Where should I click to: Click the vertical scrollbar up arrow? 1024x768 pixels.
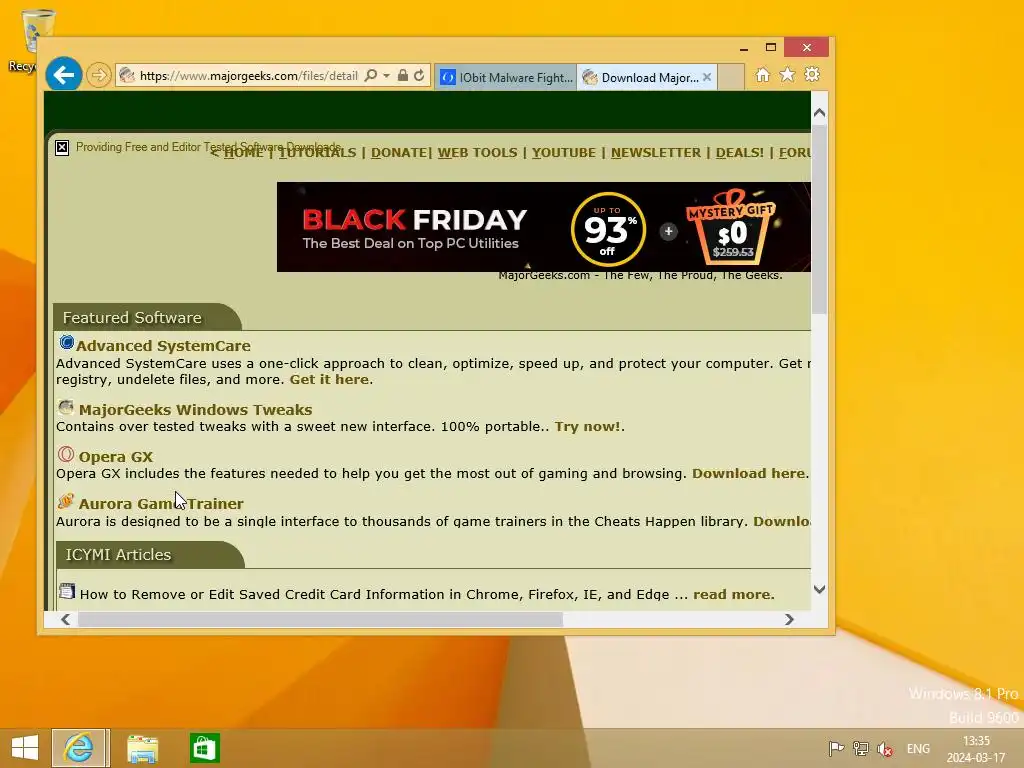(820, 113)
